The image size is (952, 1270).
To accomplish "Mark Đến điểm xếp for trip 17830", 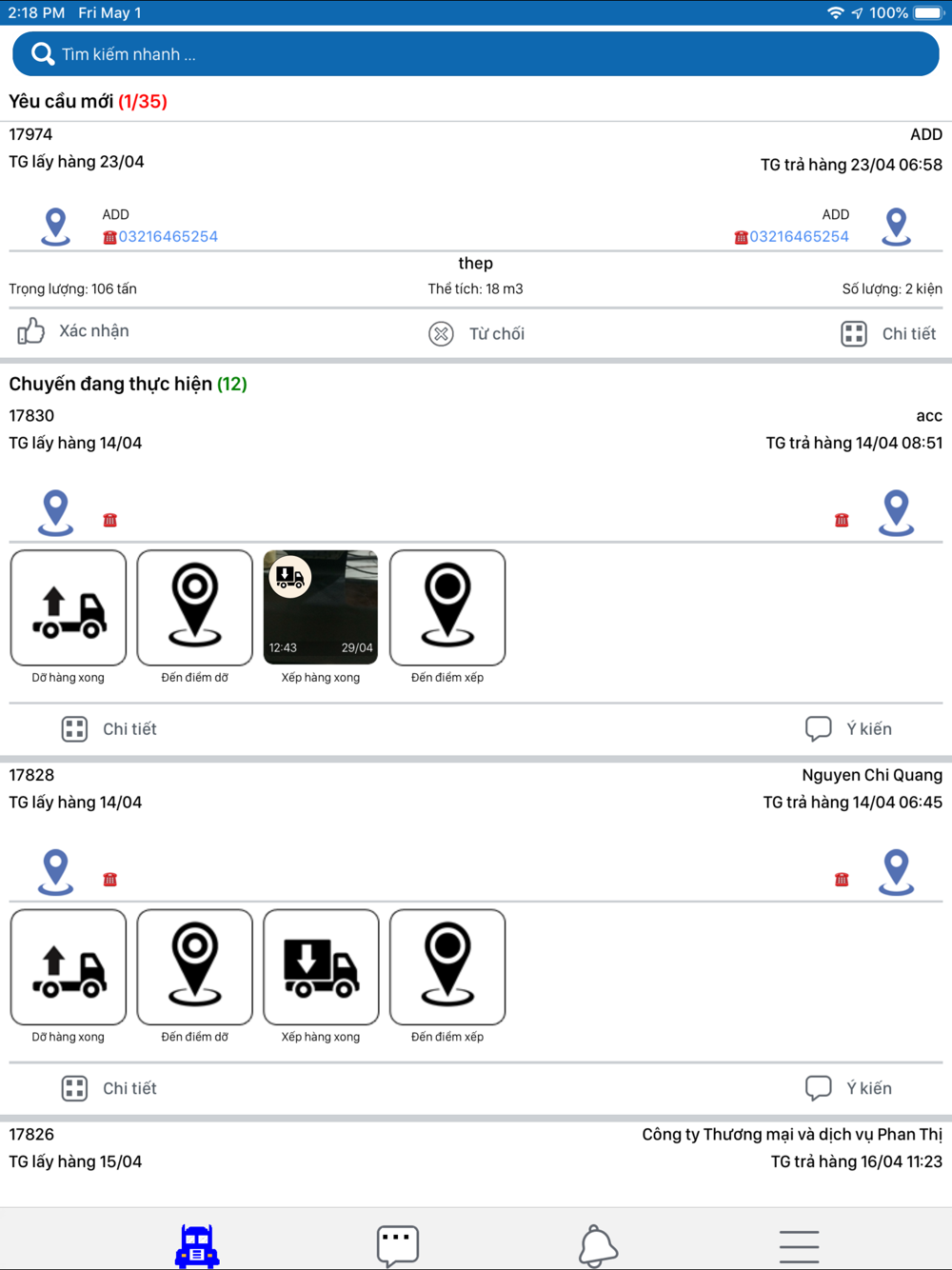I will tap(447, 608).
